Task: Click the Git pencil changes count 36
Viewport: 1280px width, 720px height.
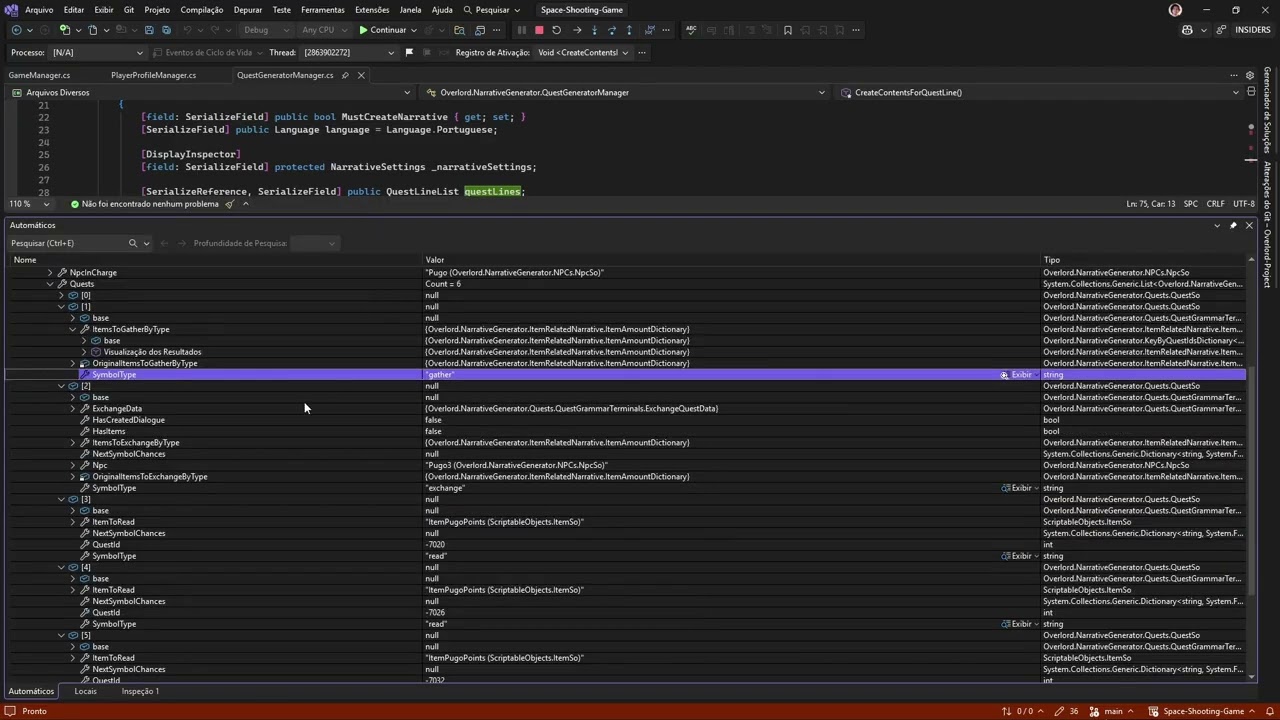Action: click(1068, 711)
